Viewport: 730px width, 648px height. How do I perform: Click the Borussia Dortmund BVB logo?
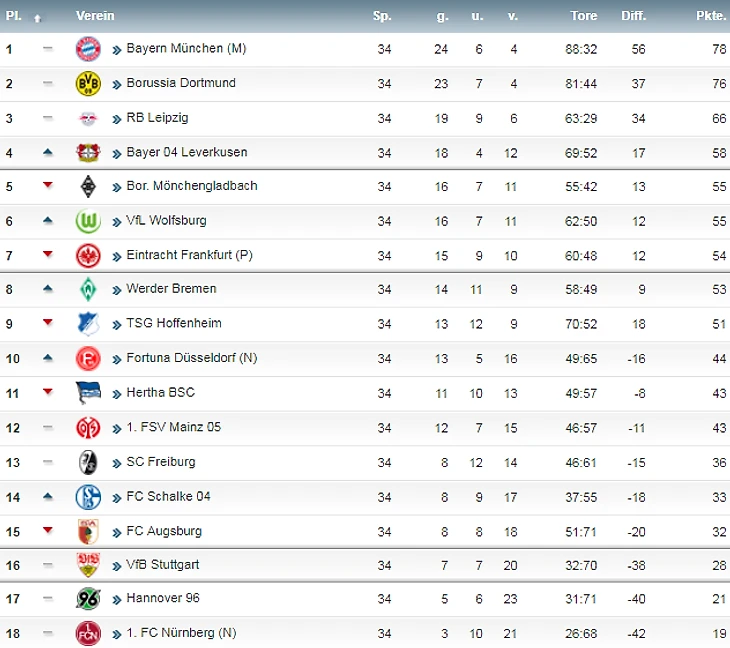pos(88,84)
